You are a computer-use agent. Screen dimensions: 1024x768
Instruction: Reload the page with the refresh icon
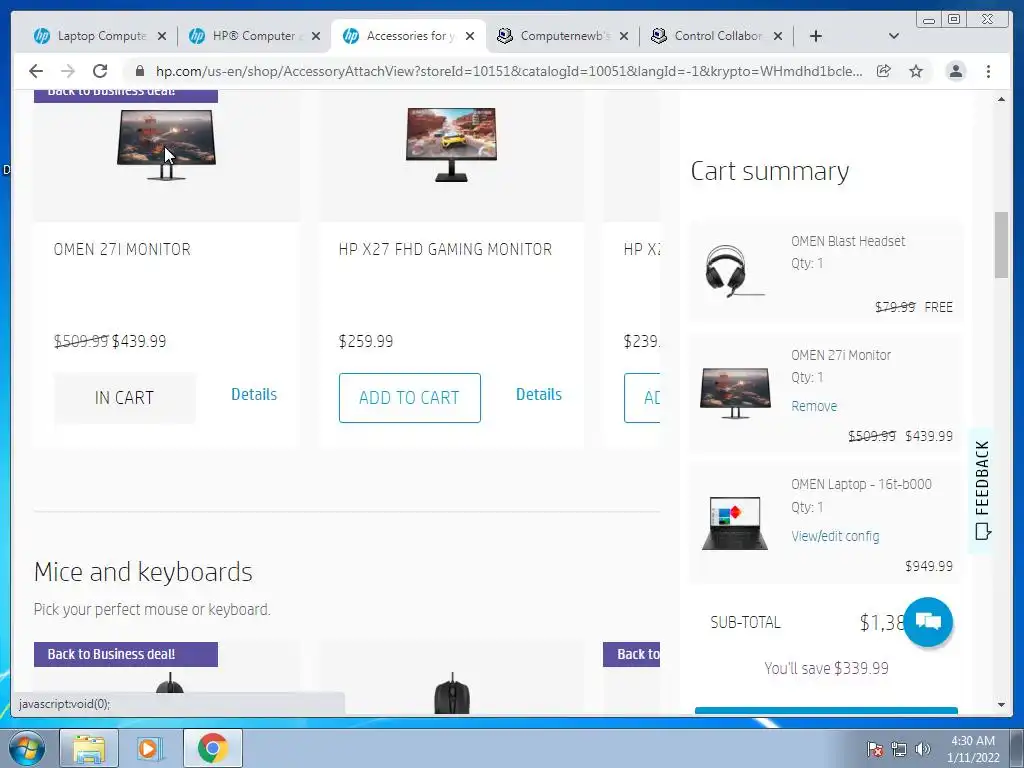pyautogui.click(x=100, y=71)
